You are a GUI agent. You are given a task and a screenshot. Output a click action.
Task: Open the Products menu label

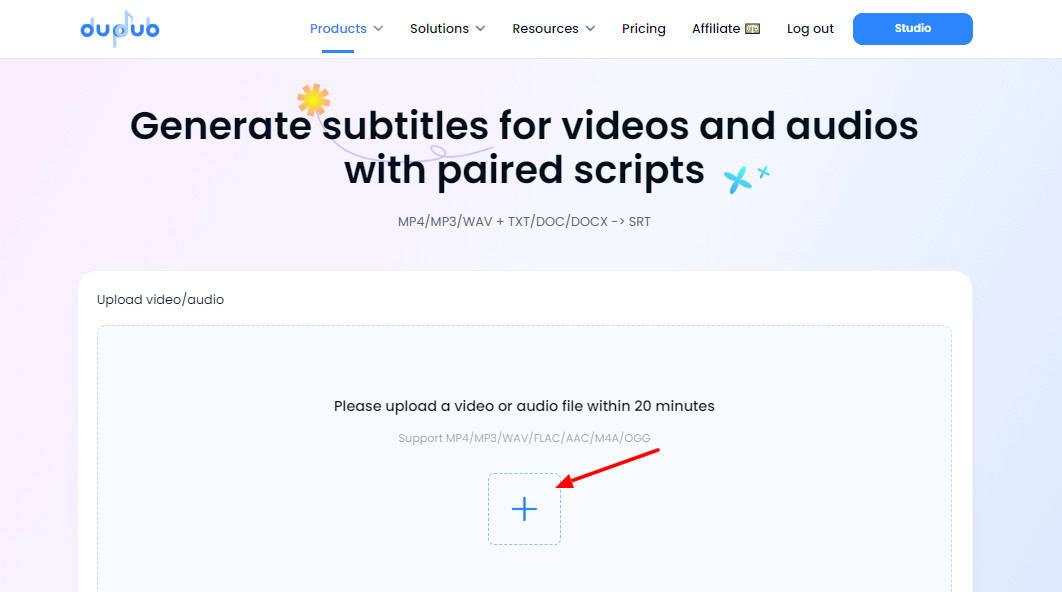click(338, 28)
